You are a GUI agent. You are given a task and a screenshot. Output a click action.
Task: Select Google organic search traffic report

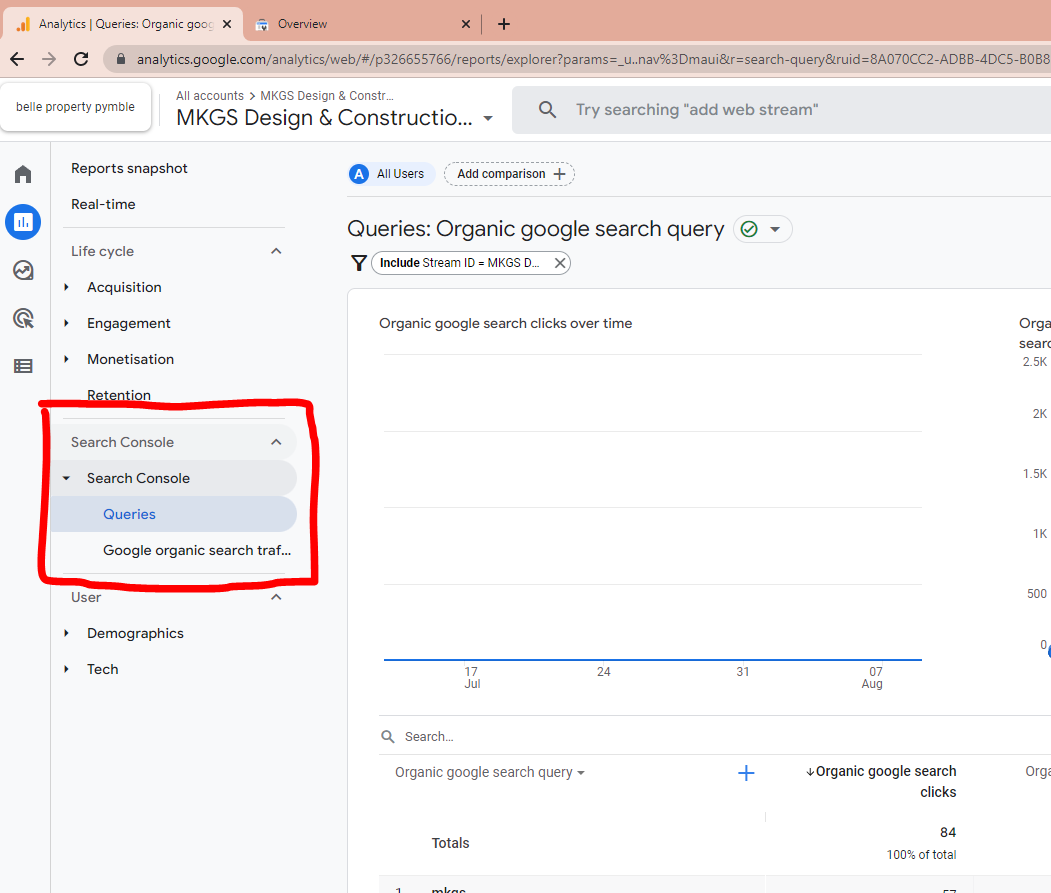pyautogui.click(x=197, y=550)
